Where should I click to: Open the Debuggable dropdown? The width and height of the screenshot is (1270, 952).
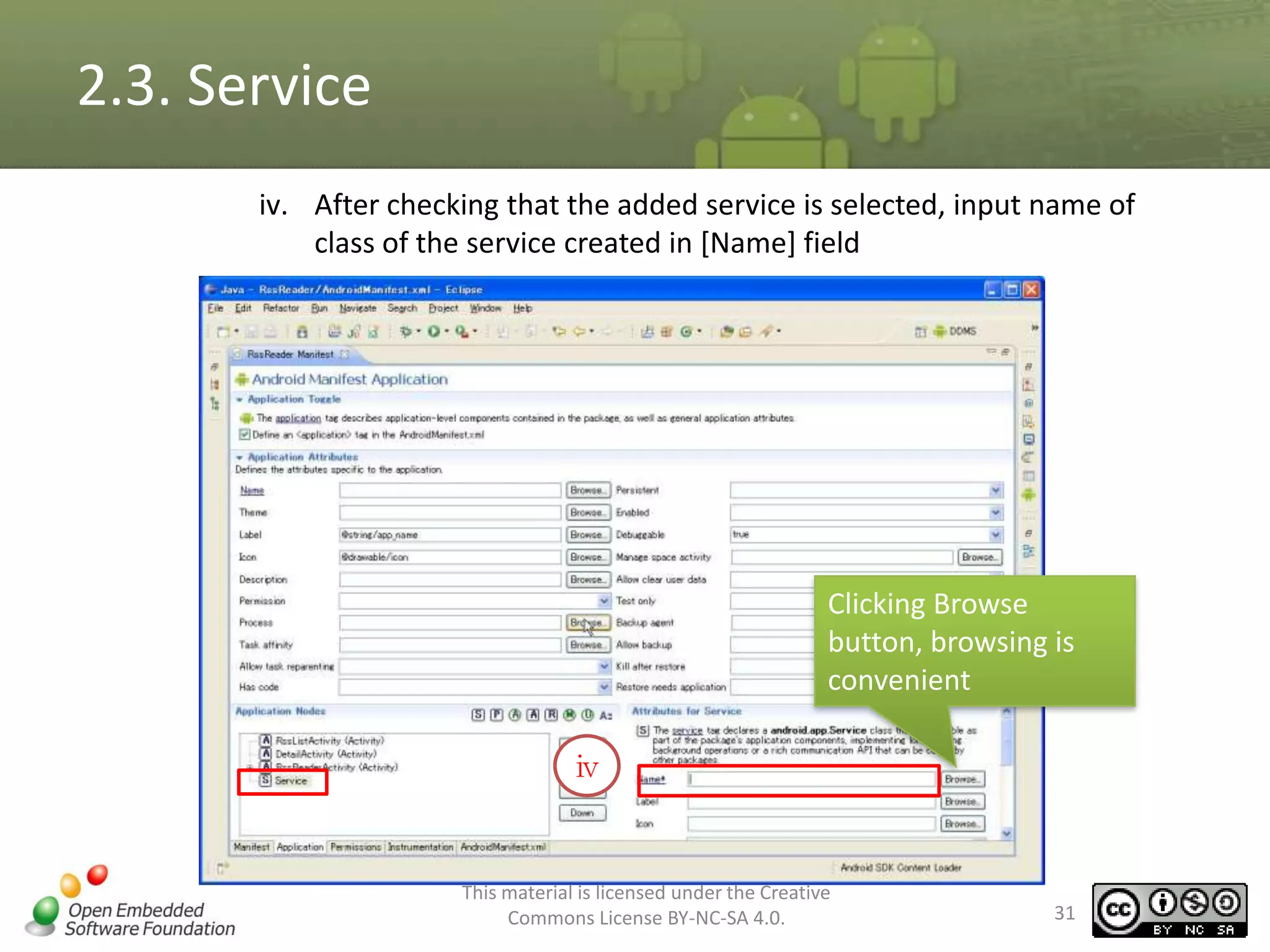pyautogui.click(x=995, y=534)
